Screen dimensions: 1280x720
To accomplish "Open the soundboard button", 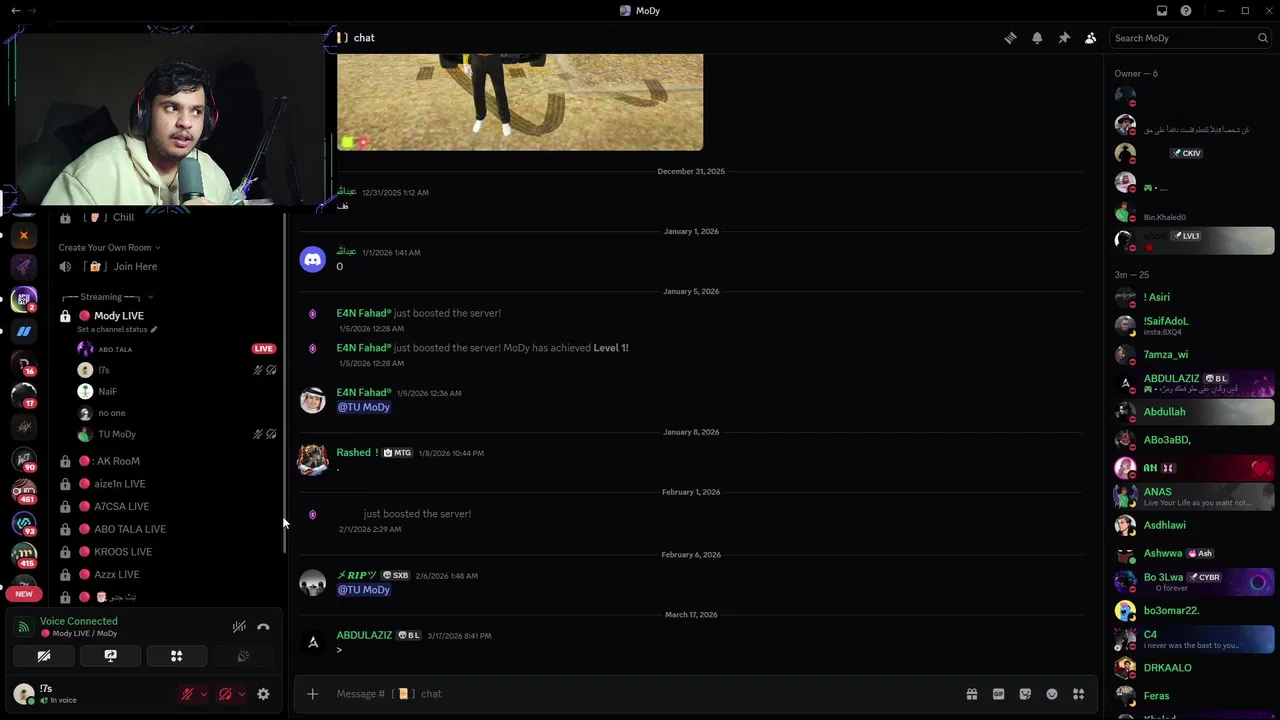I will point(243,656).
